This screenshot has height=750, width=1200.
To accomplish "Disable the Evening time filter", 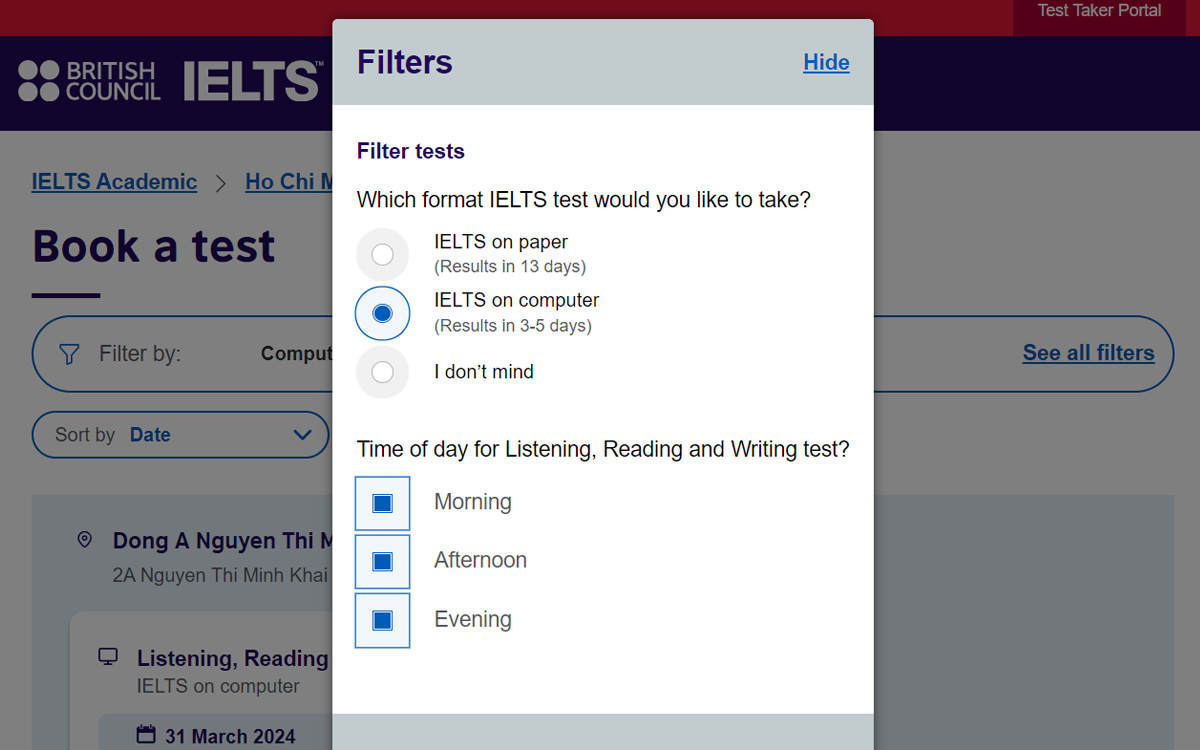I will coord(383,621).
